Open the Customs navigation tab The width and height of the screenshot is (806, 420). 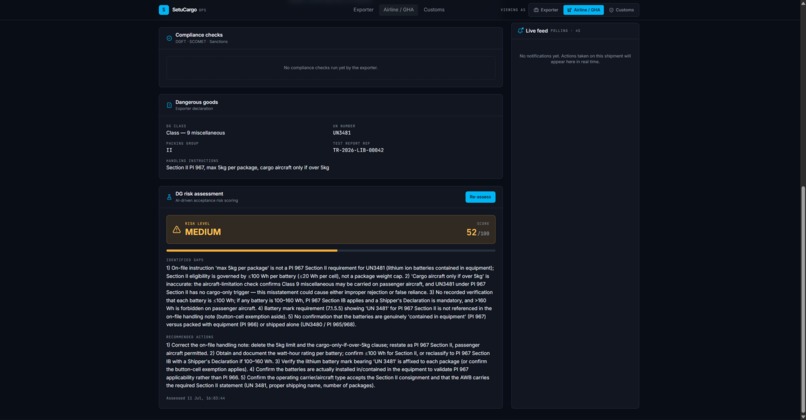(x=434, y=10)
